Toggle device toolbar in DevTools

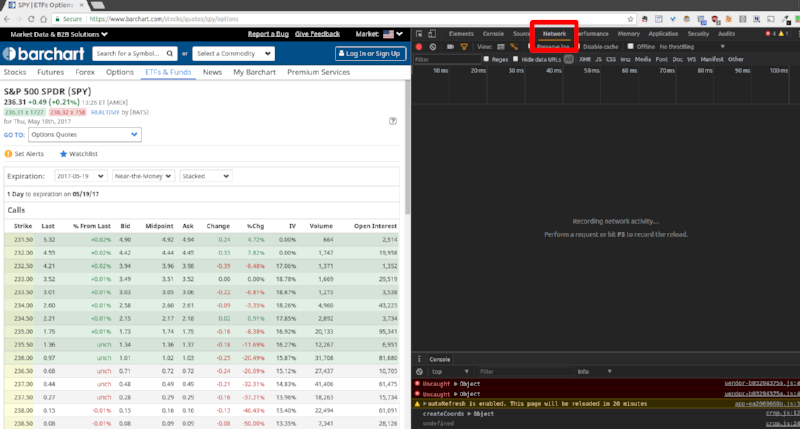pos(432,34)
